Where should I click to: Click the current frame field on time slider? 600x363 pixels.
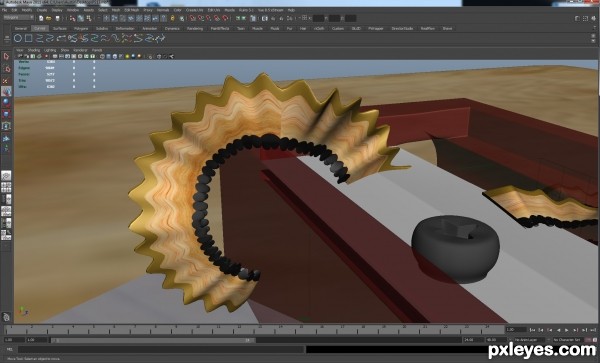point(515,329)
